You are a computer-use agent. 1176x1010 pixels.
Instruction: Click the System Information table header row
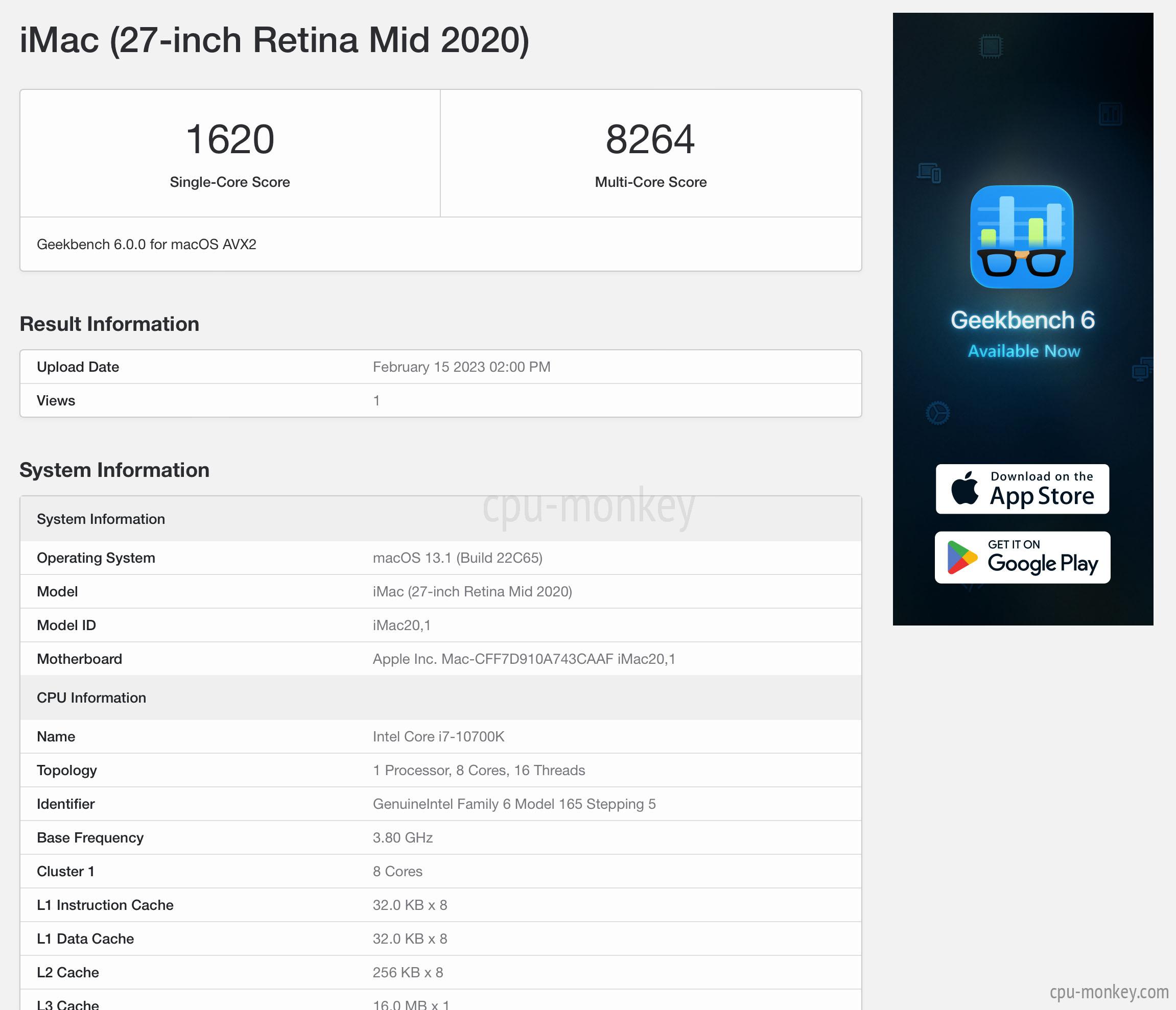click(440, 519)
